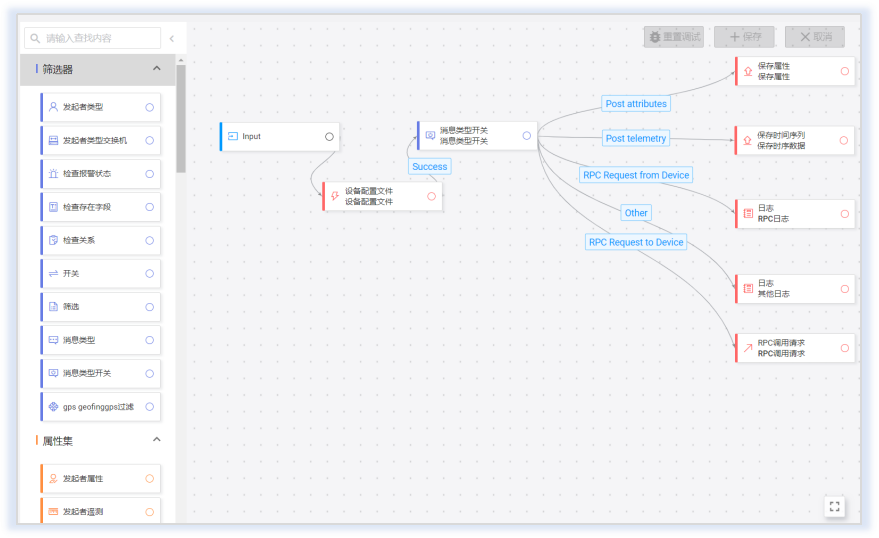Collapse the 筛选器 section
The height and width of the screenshot is (538, 879).
coord(157,68)
